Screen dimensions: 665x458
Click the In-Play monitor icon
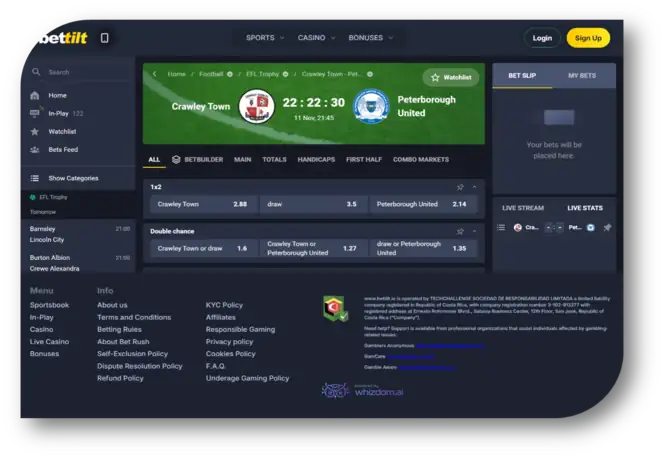(x=35, y=113)
